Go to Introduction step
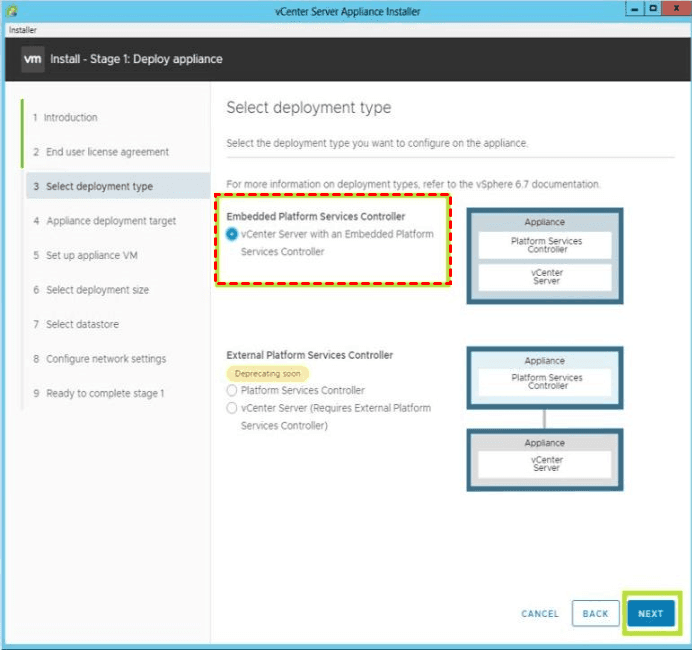The image size is (692, 651). pyautogui.click(x=70, y=117)
